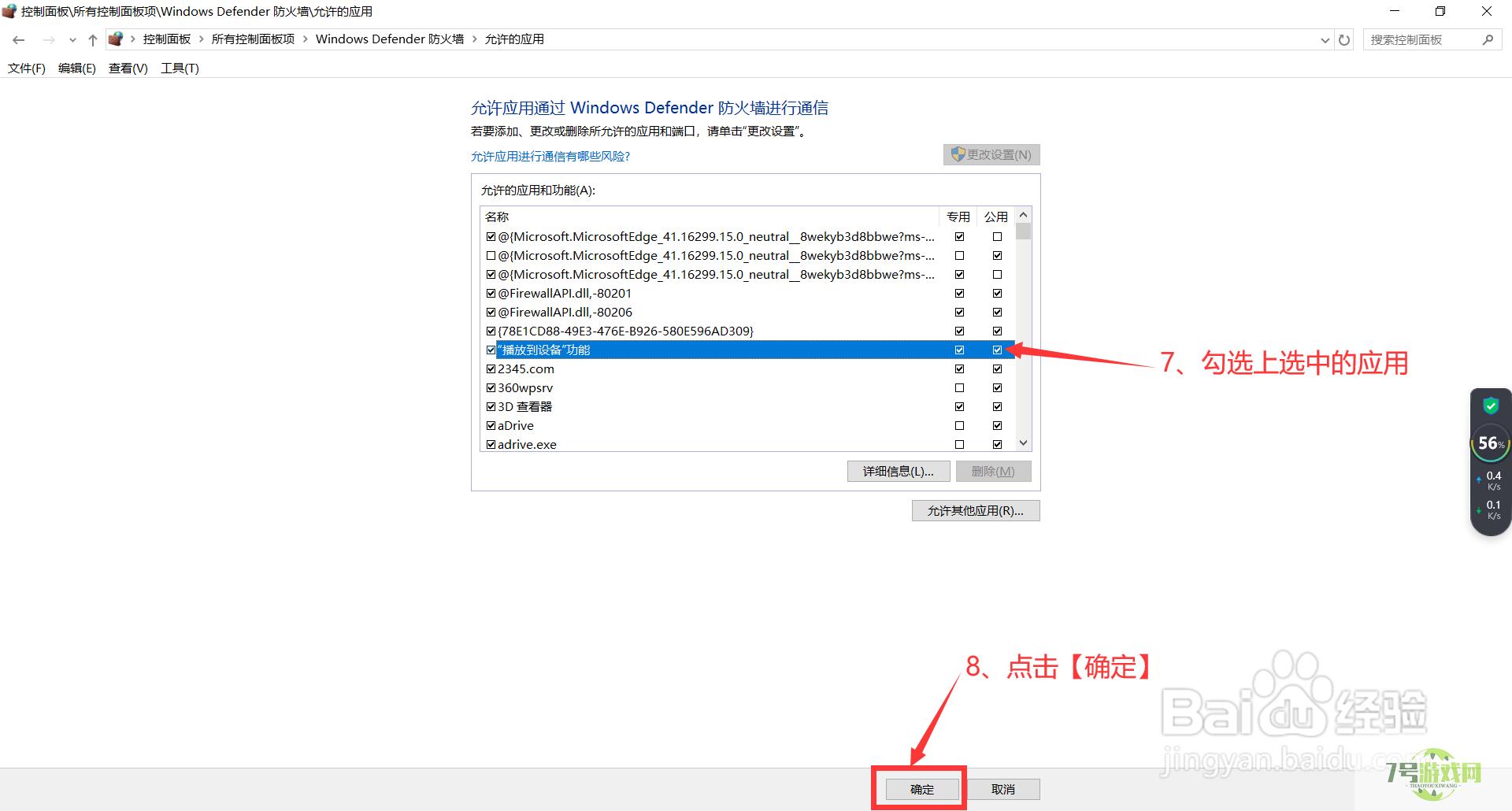The width and height of the screenshot is (1512, 811).
Task: Enable private network for 360wpsrv
Action: click(959, 387)
